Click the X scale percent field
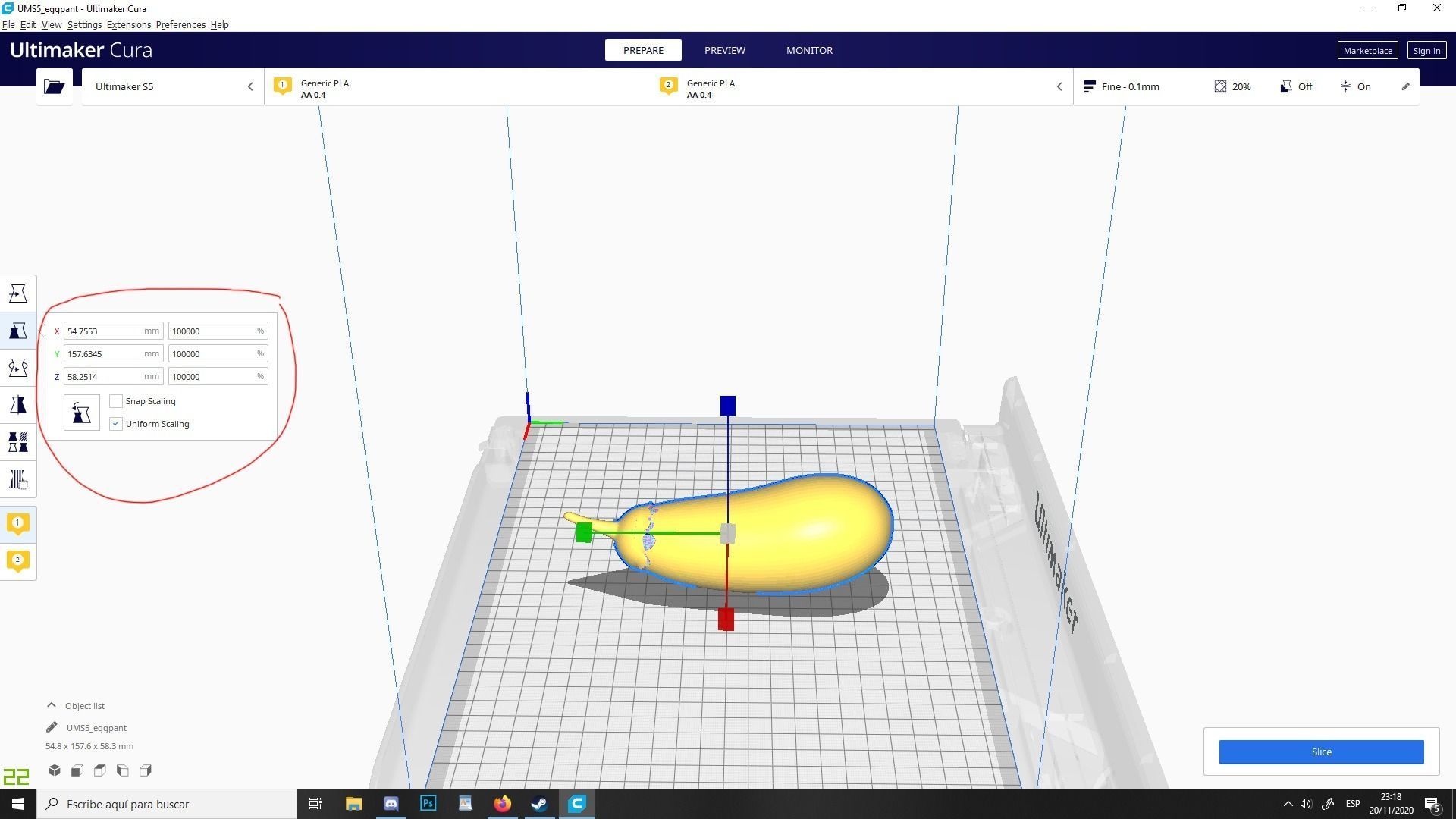The height and width of the screenshot is (819, 1456). pyautogui.click(x=218, y=331)
